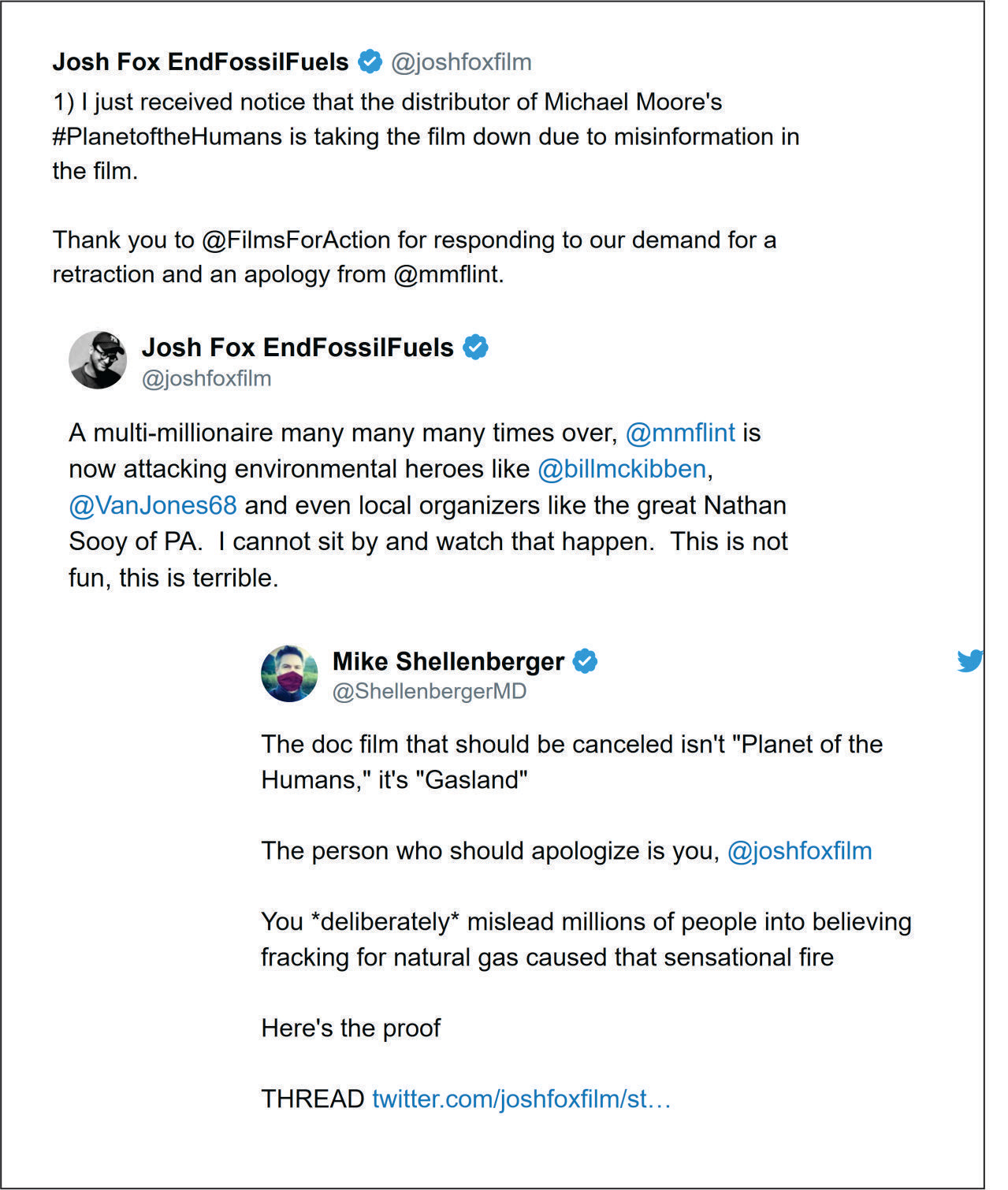Click the verified badge in the quoted Josh Fox tweet
Viewport: 1008px width, 1190px height.
click(475, 347)
